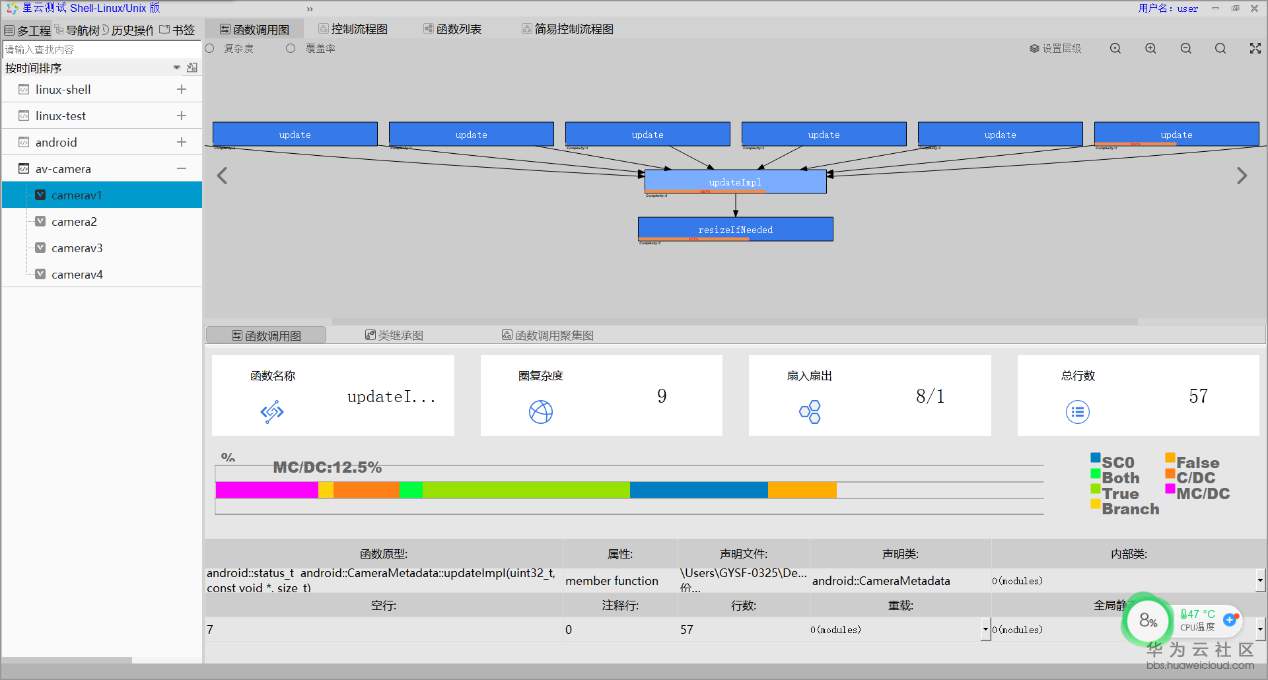The width and height of the screenshot is (1268, 680).
Task: Click the av-camera project icon
Action: click(x=24, y=169)
